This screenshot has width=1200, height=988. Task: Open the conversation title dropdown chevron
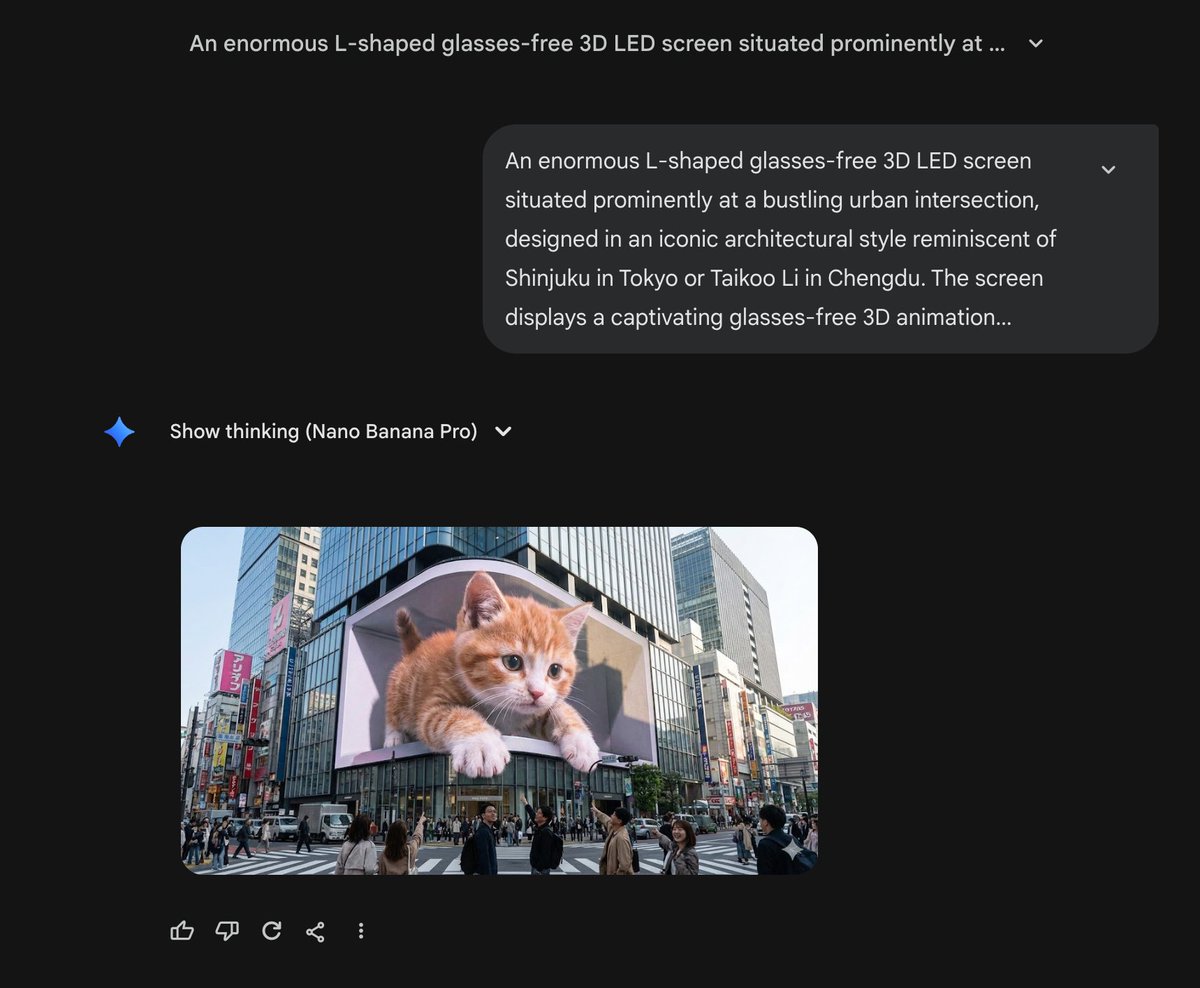(1036, 43)
